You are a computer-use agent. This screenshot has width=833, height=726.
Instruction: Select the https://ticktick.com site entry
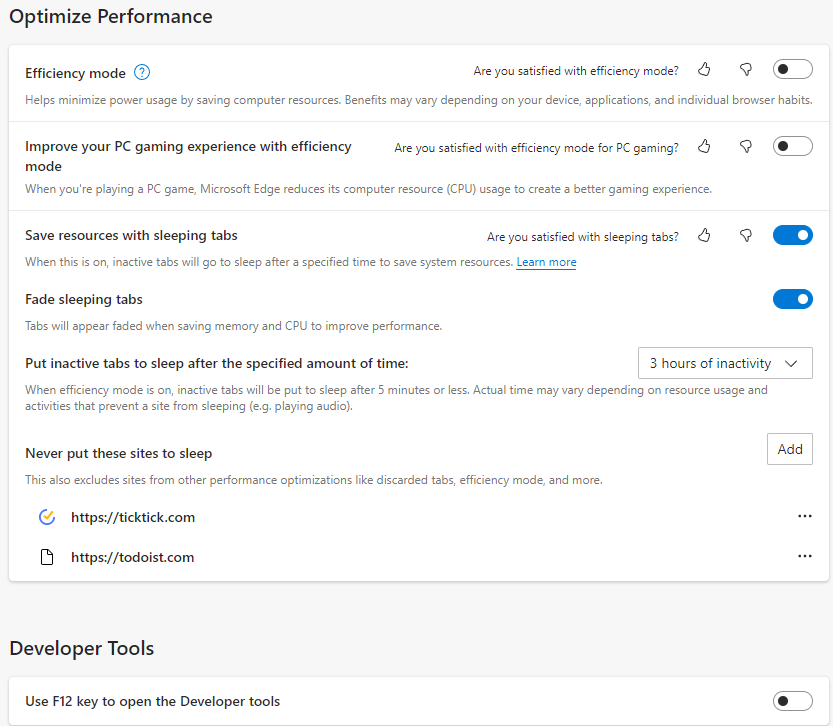coord(132,517)
